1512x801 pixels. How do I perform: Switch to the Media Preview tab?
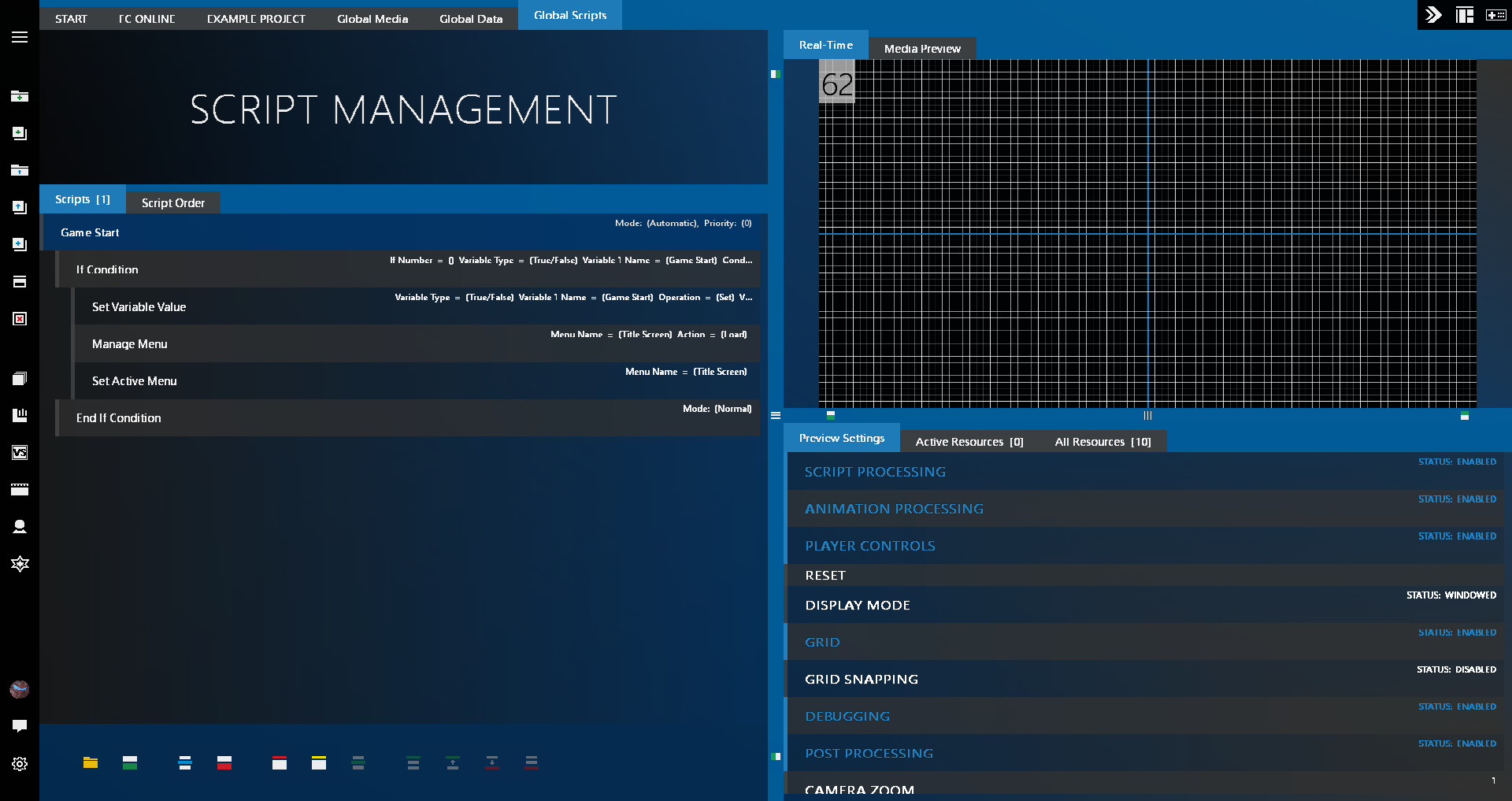tap(922, 48)
